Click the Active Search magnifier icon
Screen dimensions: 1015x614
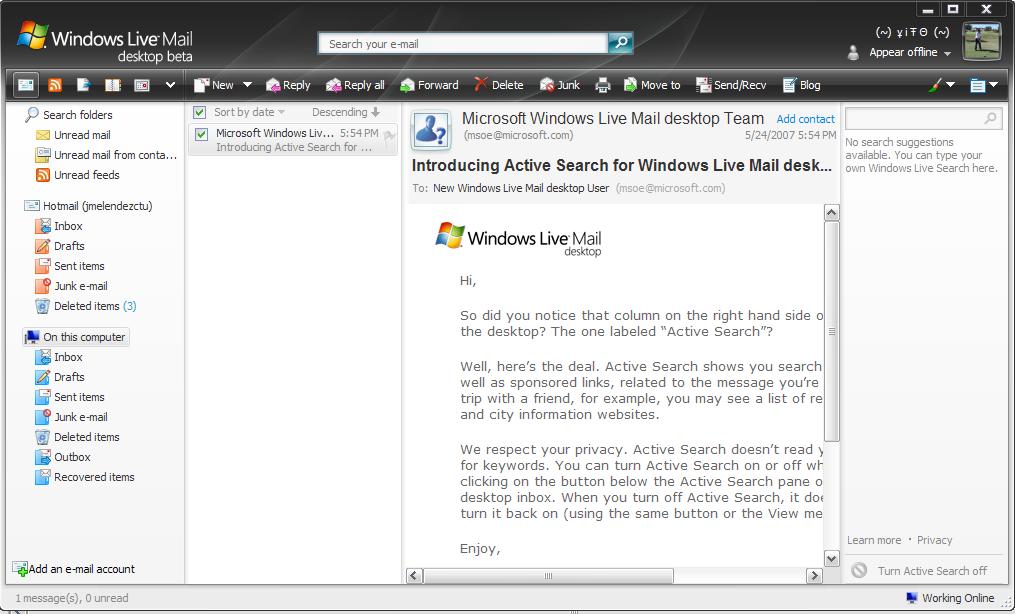pyautogui.click(x=990, y=118)
